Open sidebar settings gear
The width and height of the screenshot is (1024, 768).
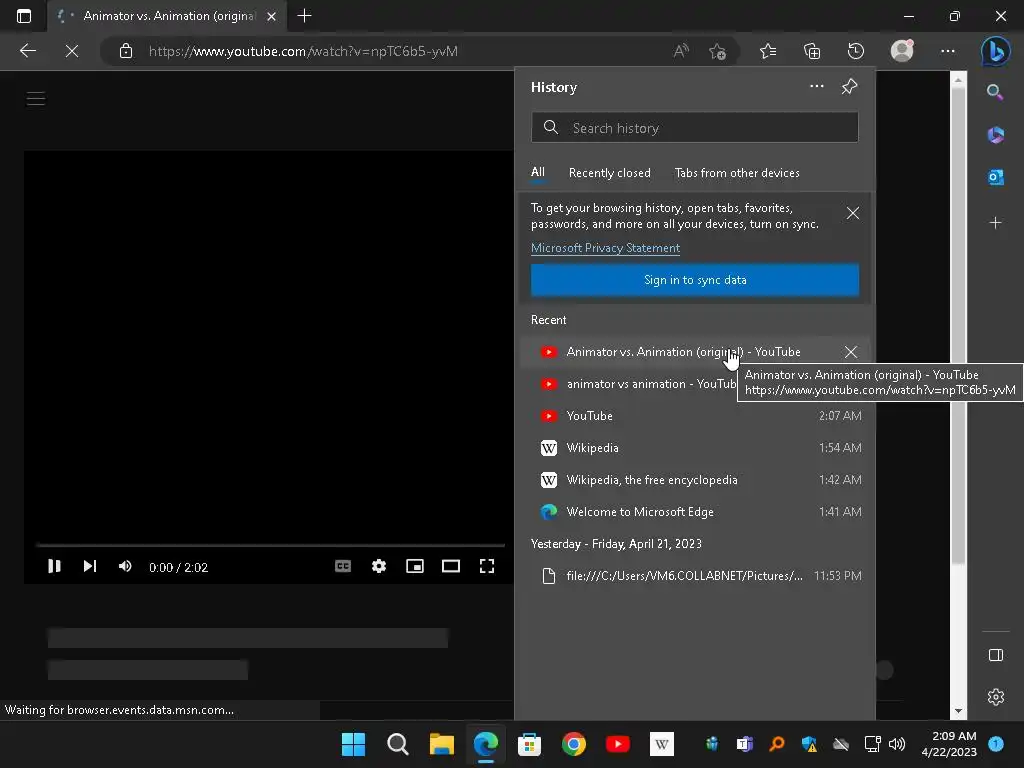(x=995, y=697)
